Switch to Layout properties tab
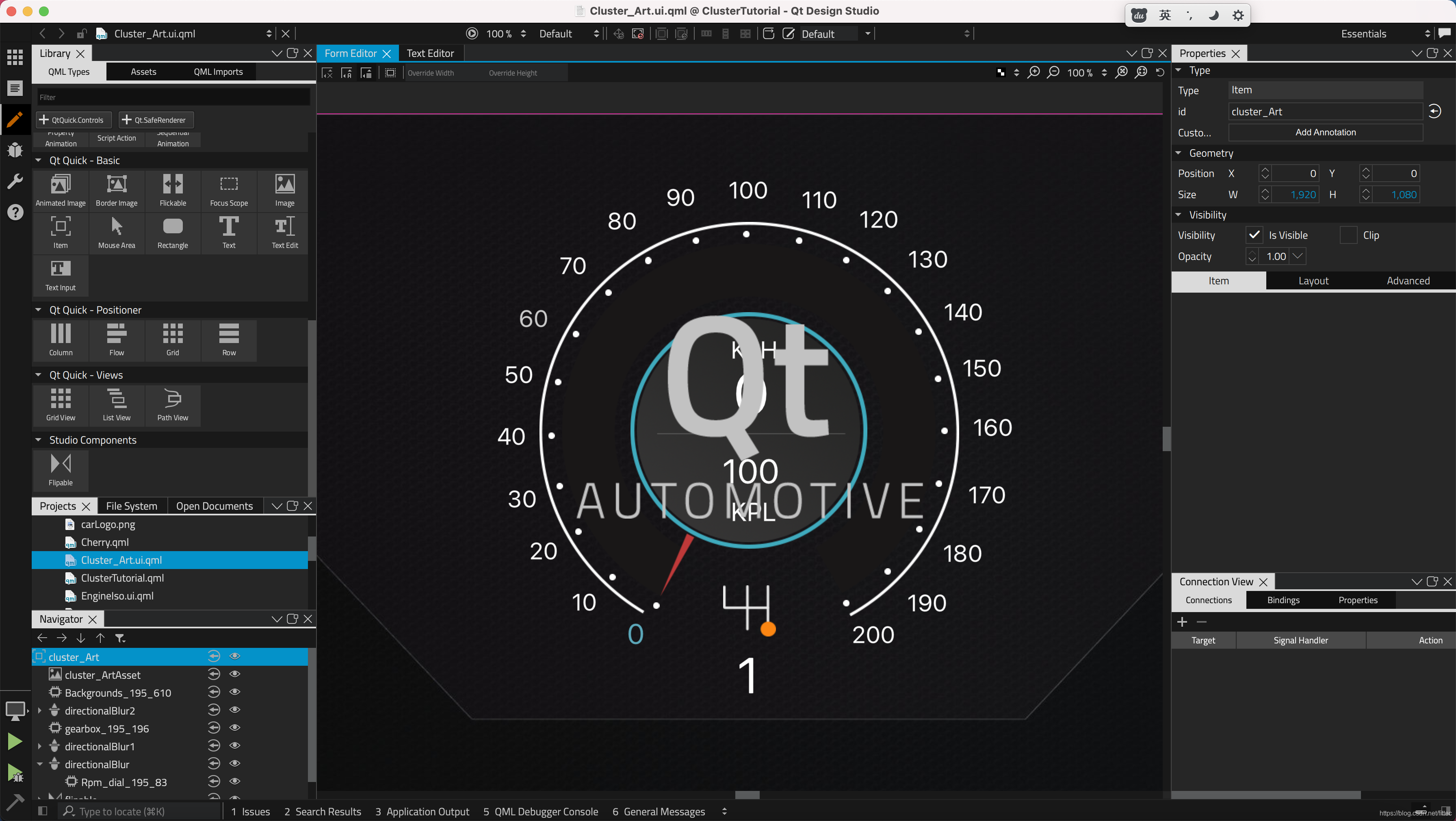Screen dimensions: 1456x821 click(x=1313, y=281)
